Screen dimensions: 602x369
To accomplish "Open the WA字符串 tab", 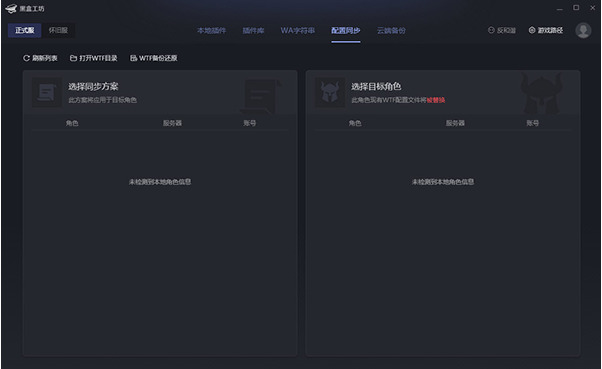I will tap(298, 31).
